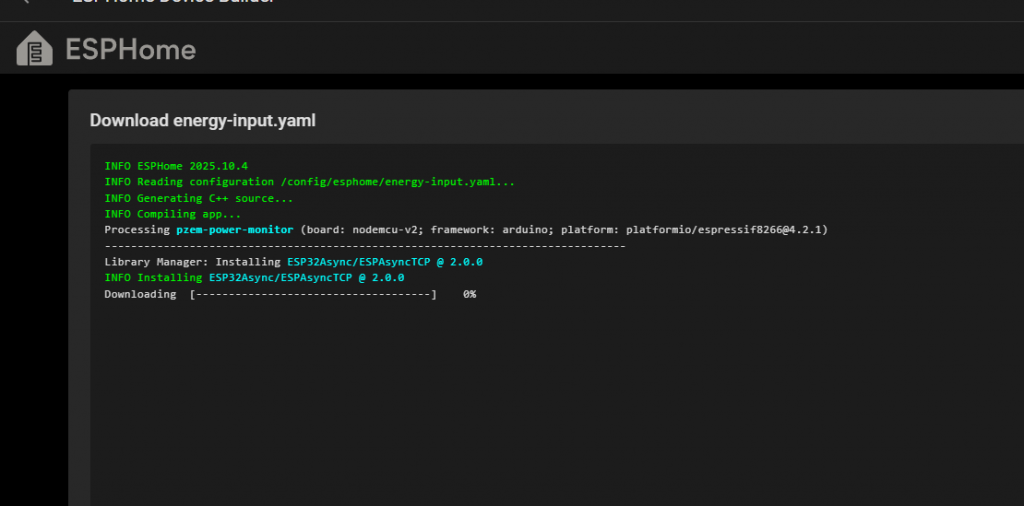Click the ESPHome house logo icon
Viewport: 1024px width, 506px height.
pyautogui.click(x=35, y=49)
